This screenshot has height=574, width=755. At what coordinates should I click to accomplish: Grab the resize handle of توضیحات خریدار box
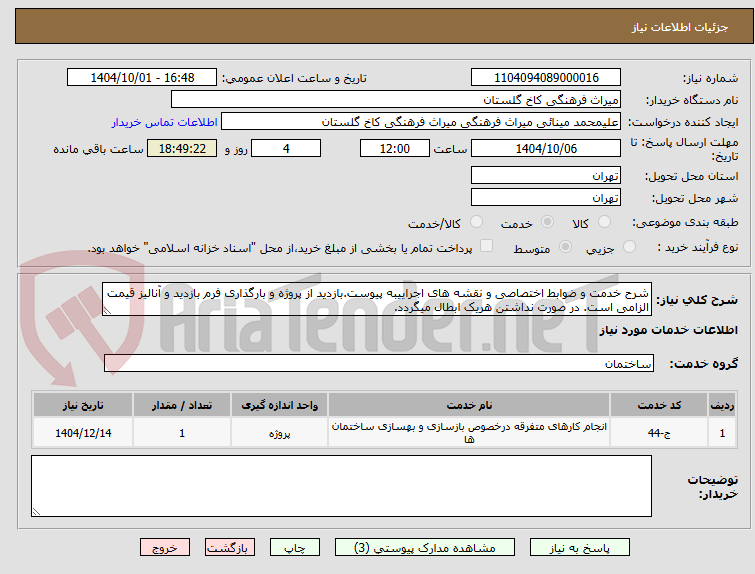(37, 512)
